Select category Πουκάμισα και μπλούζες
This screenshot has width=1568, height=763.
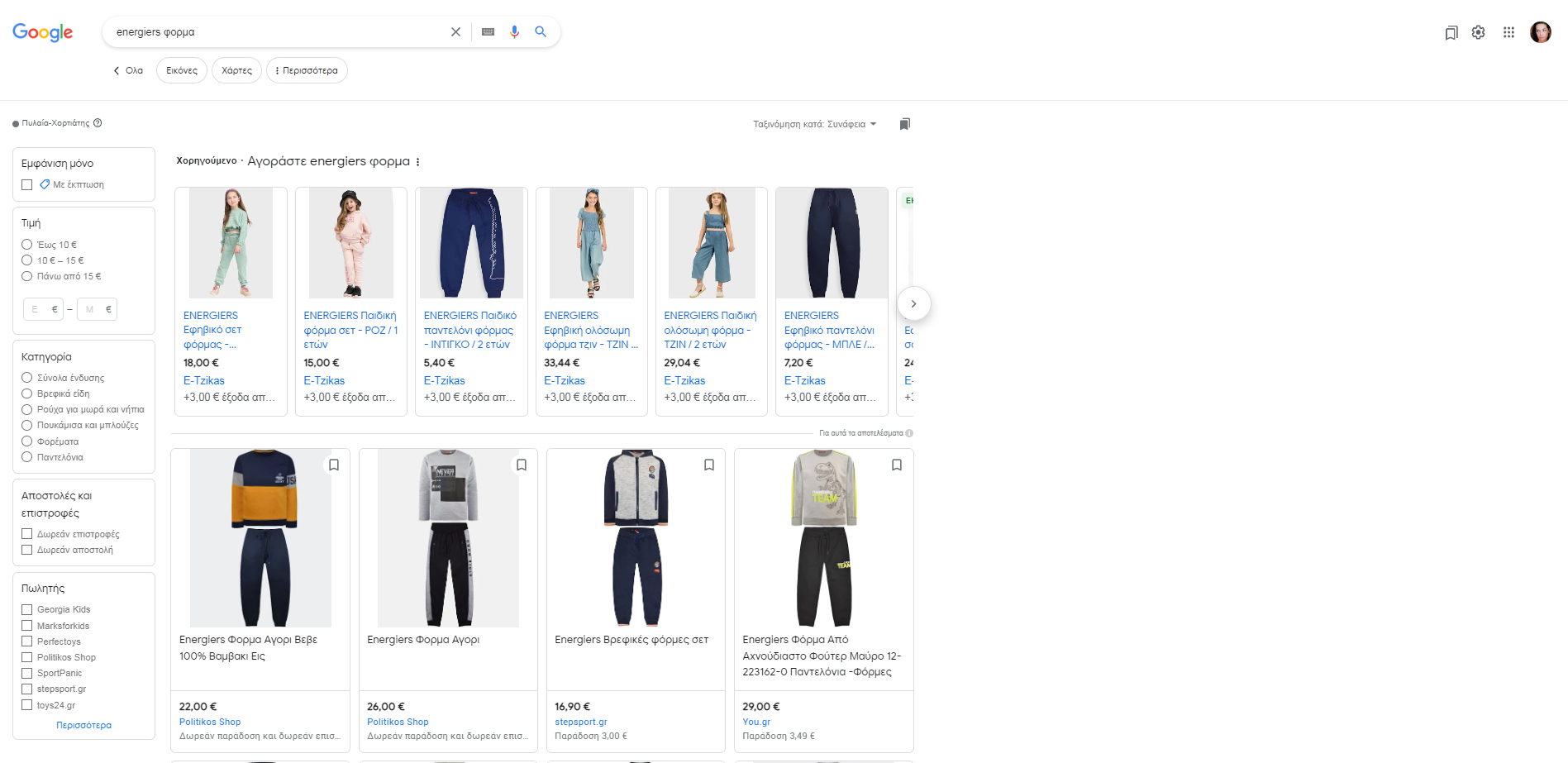point(27,425)
